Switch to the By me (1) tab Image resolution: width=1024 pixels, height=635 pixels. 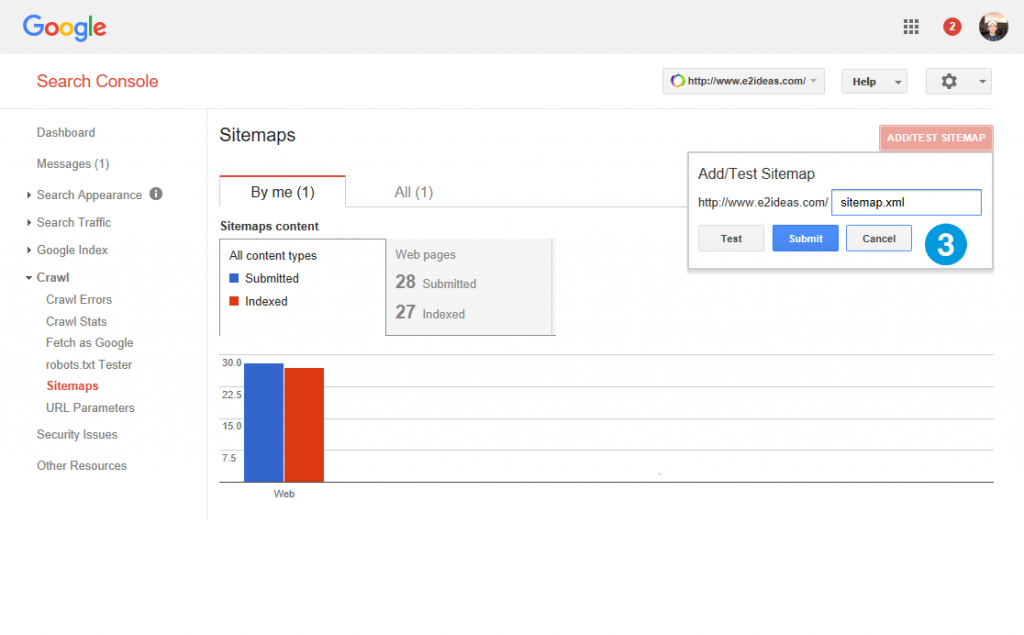point(282,192)
